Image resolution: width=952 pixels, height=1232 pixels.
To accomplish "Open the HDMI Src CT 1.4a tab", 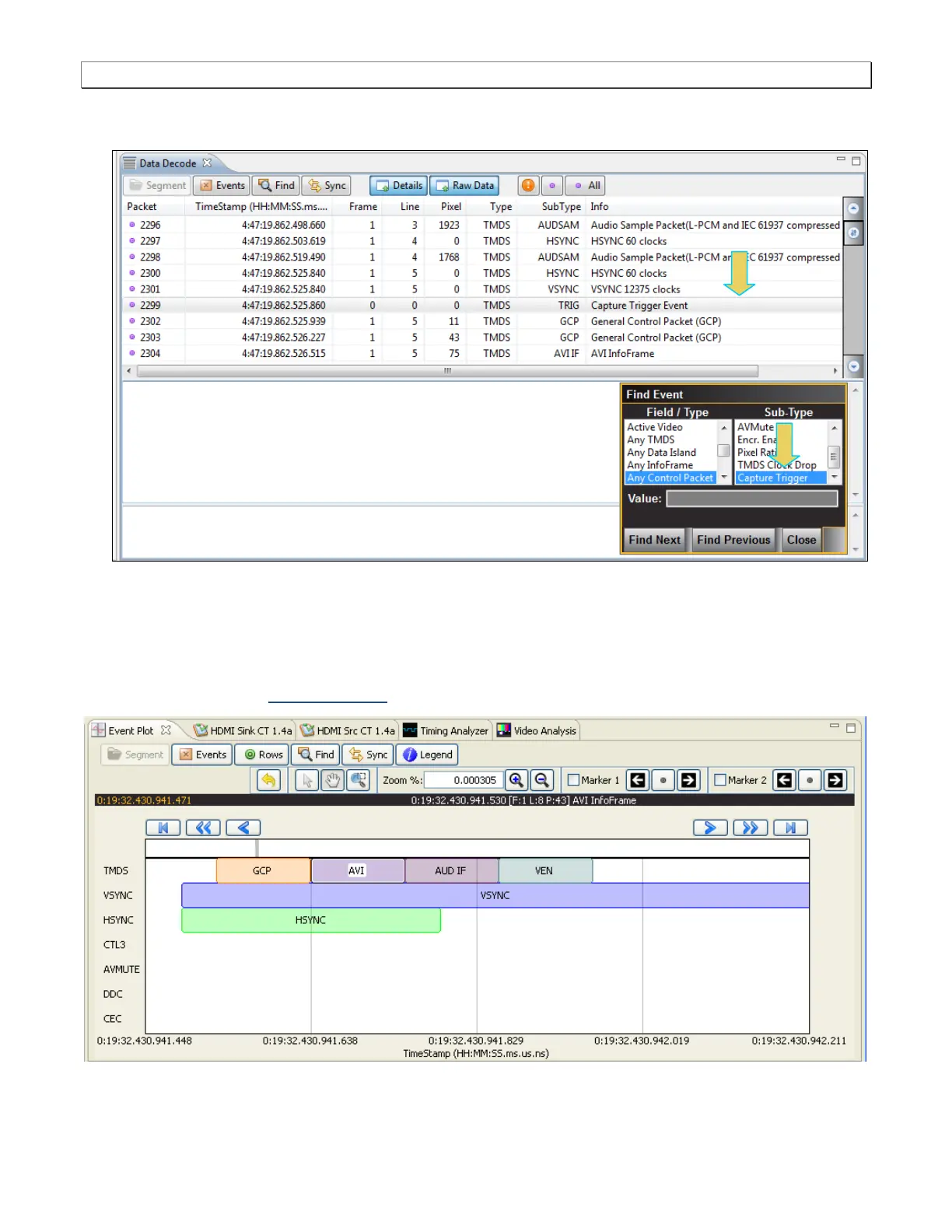I will coord(348,731).
